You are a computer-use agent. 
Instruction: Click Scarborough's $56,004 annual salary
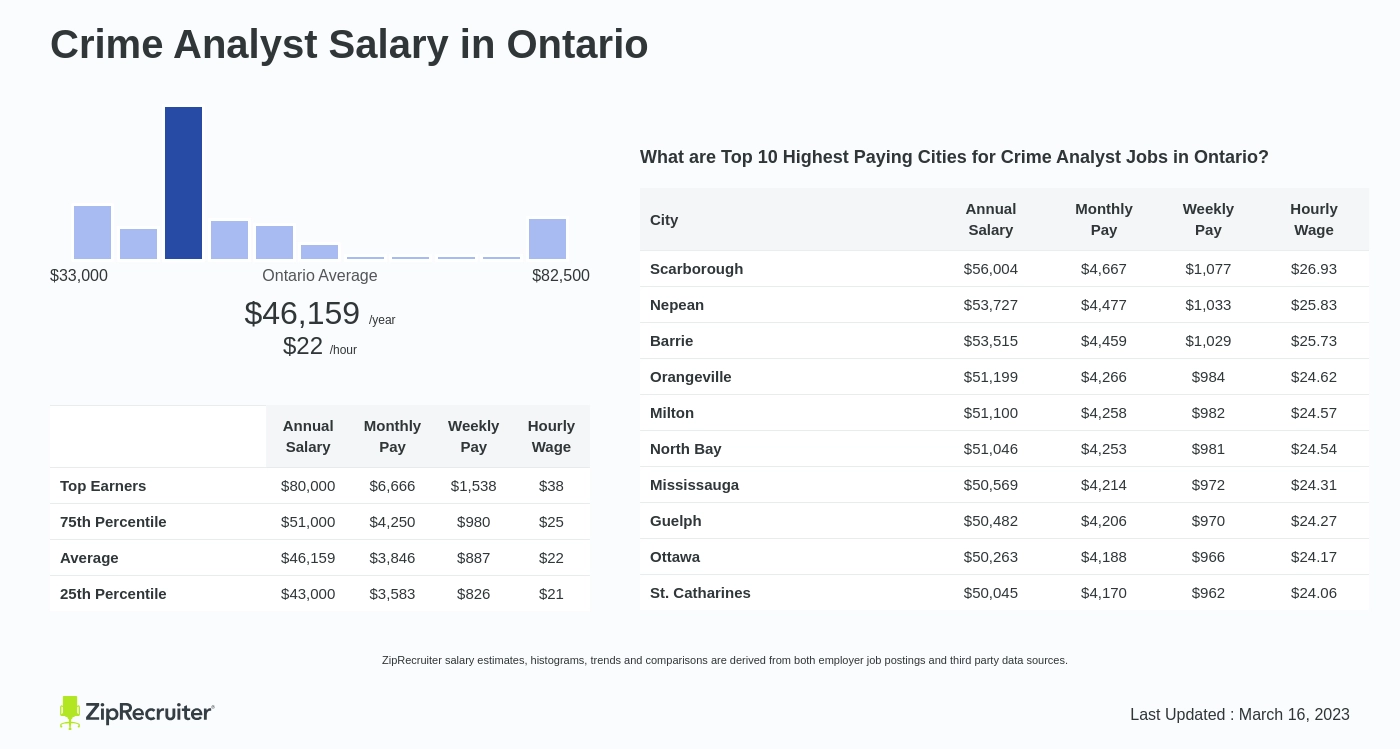991,268
